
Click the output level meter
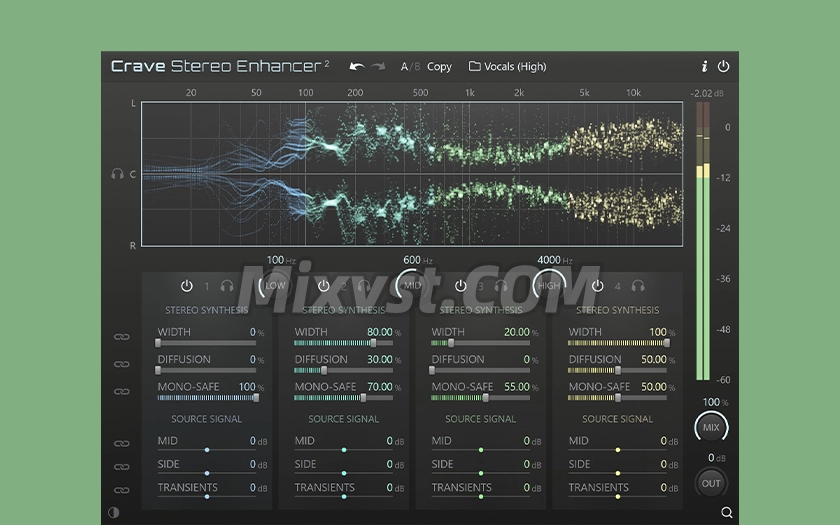[703, 241]
